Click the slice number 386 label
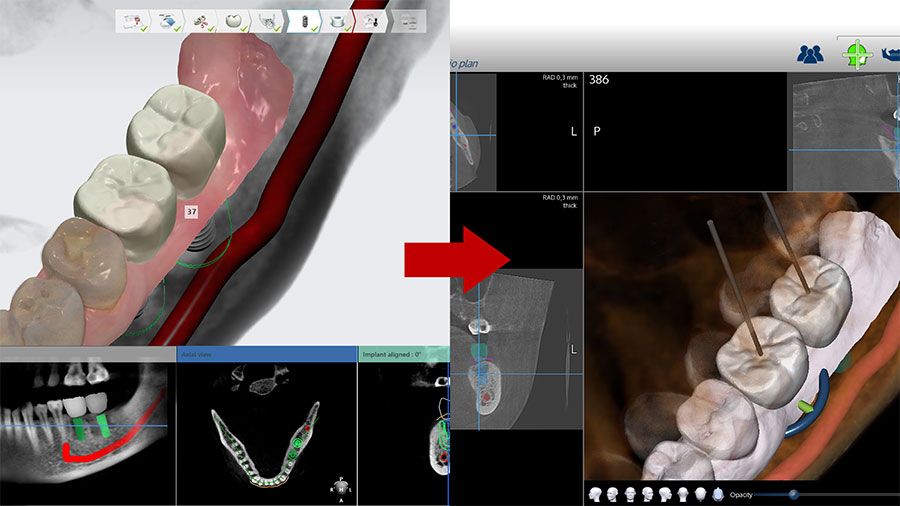The image size is (900, 506). pyautogui.click(x=599, y=80)
